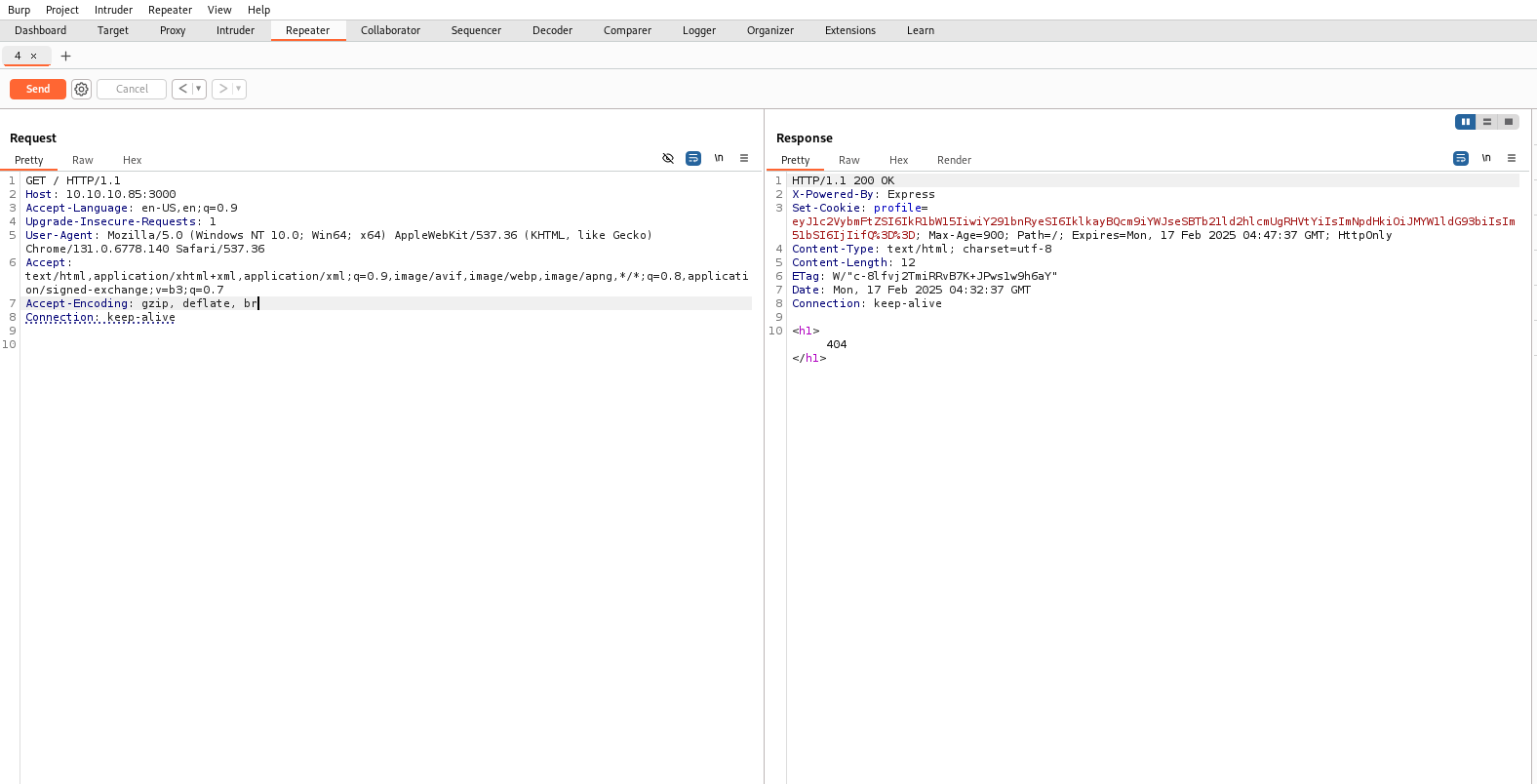Image resolution: width=1537 pixels, height=784 pixels.
Task: Switch to combined tabbed layout view
Action: [1509, 122]
